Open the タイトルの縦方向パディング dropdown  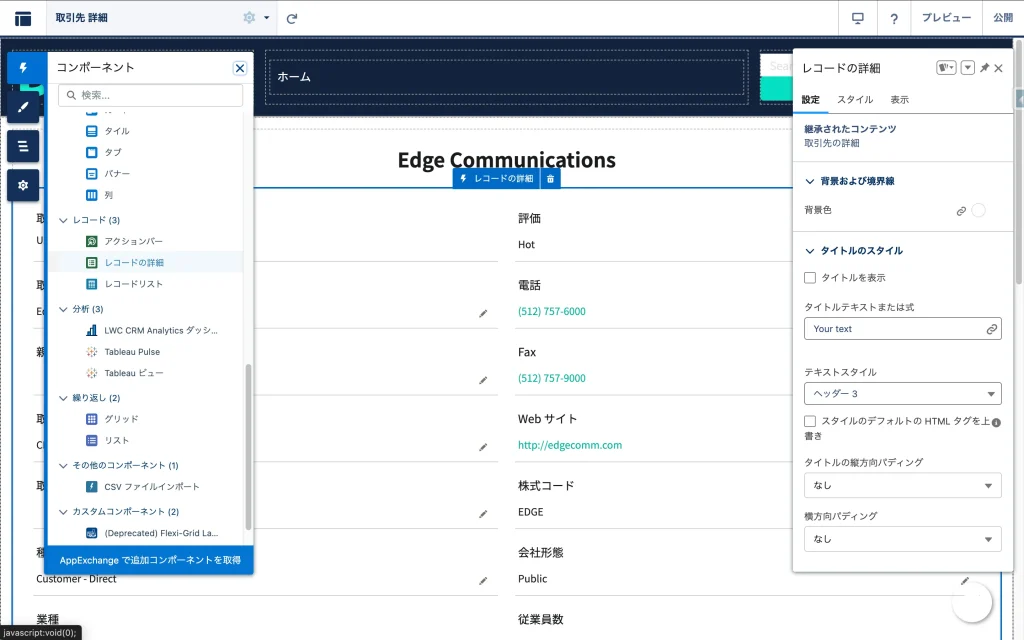[902, 485]
